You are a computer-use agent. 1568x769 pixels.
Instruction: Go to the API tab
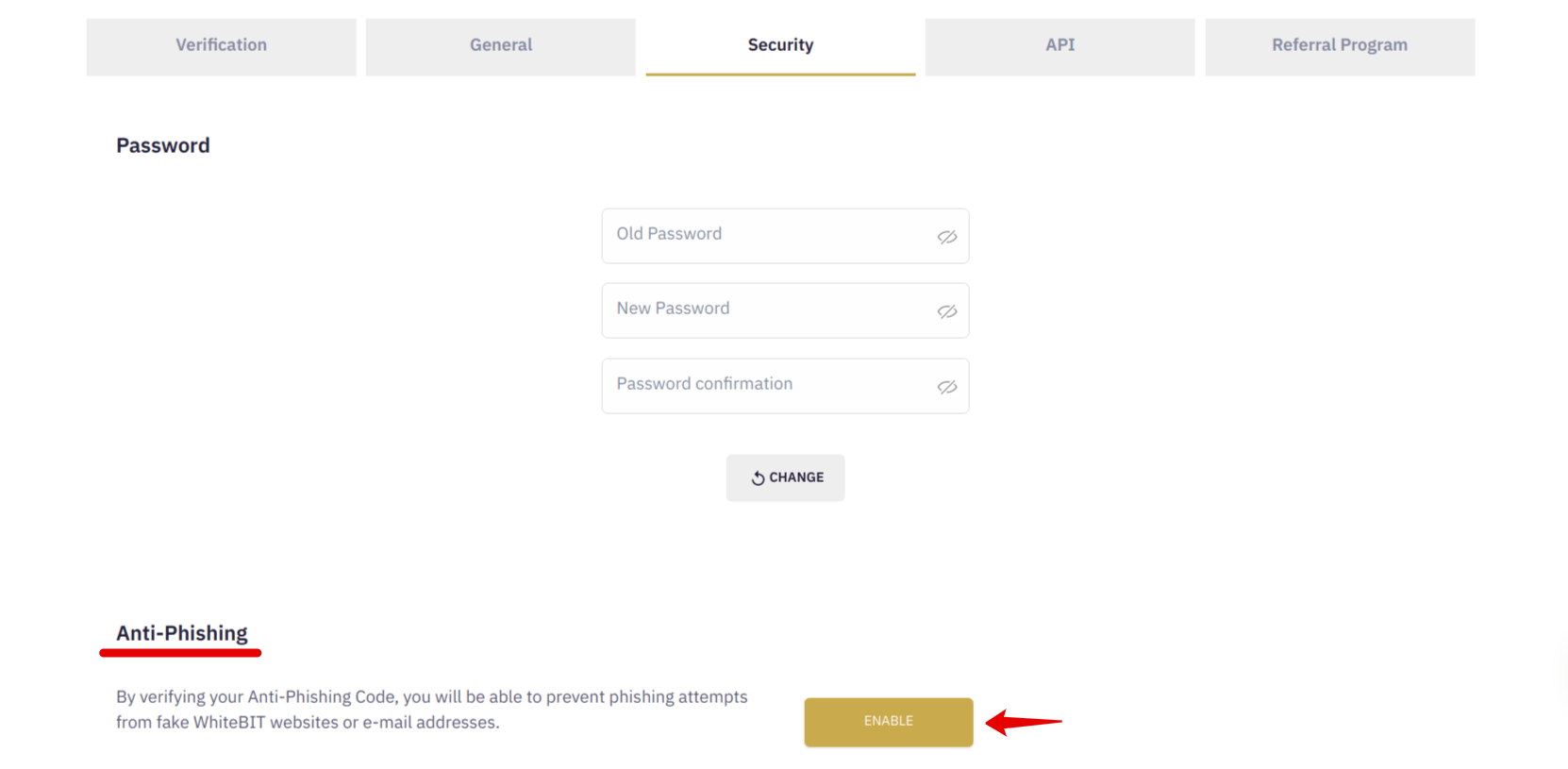(x=1059, y=46)
